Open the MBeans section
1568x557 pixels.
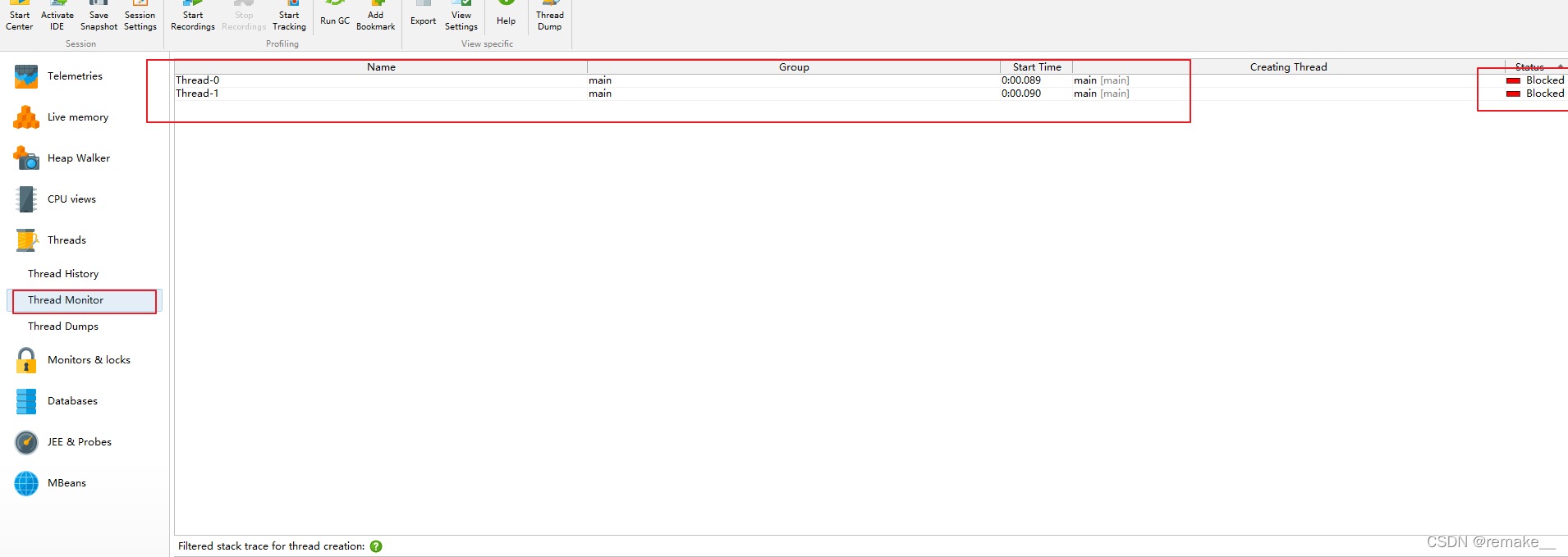[x=66, y=483]
